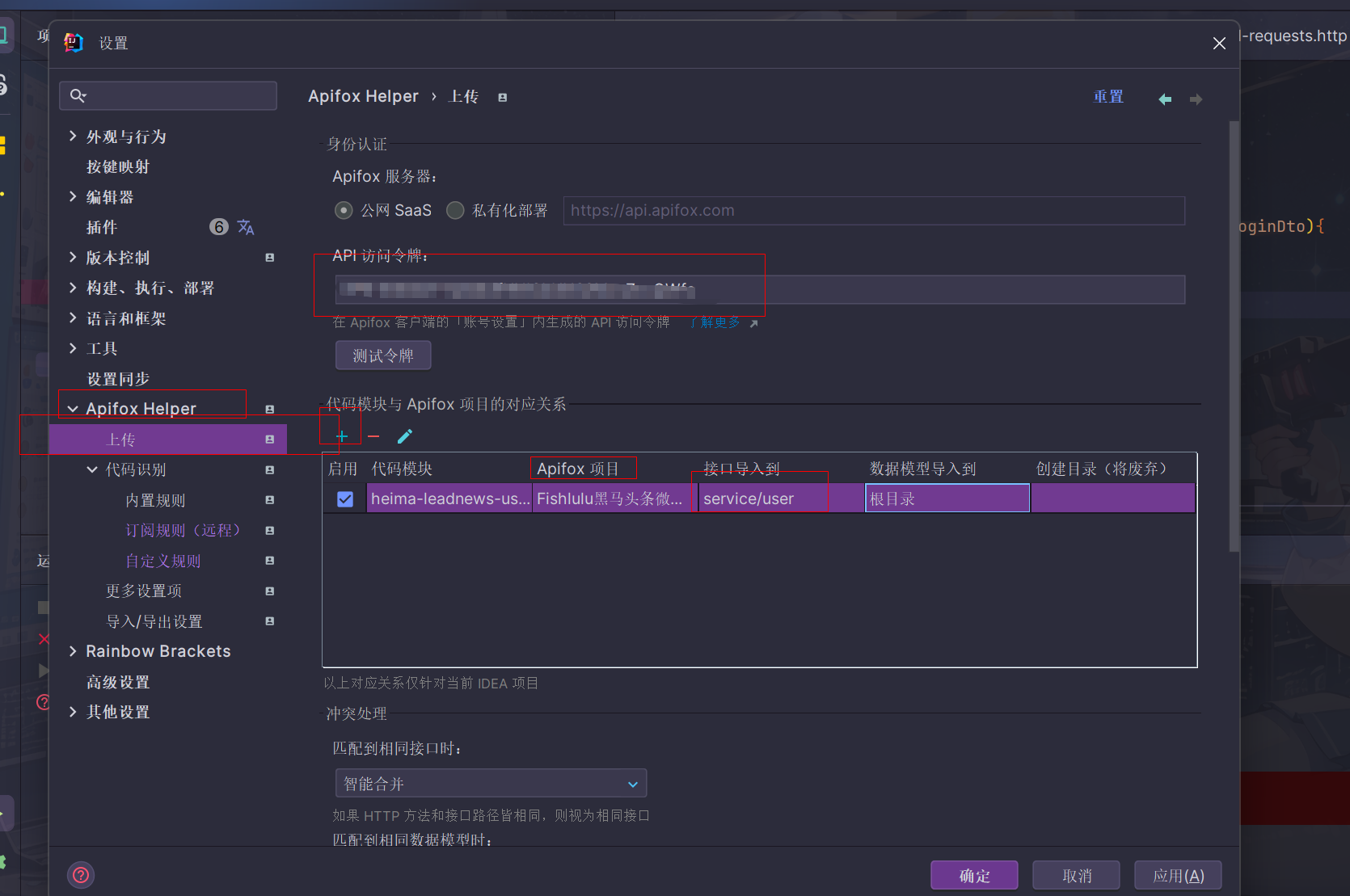Click the 创建目录（将废弃） column header
Viewport: 1350px width, 896px height.
pyautogui.click(x=1102, y=469)
